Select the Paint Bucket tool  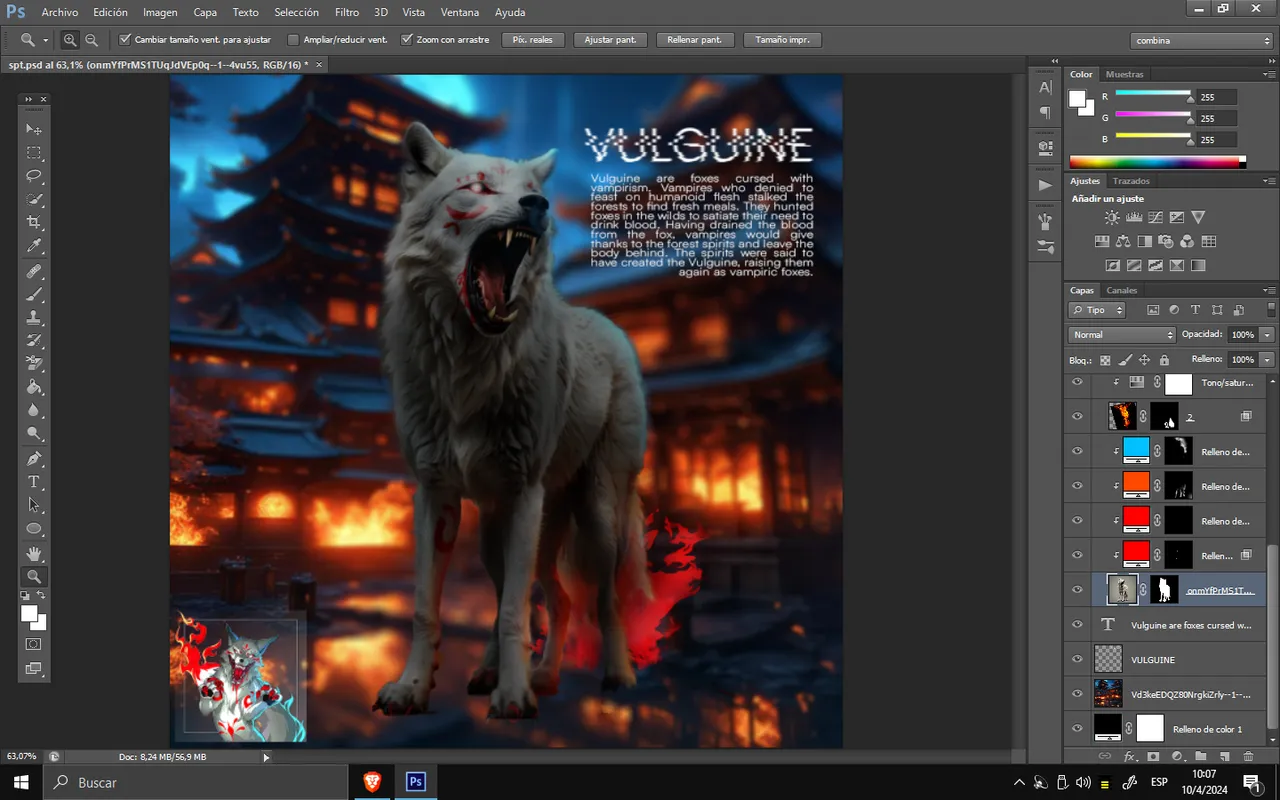pos(34,387)
